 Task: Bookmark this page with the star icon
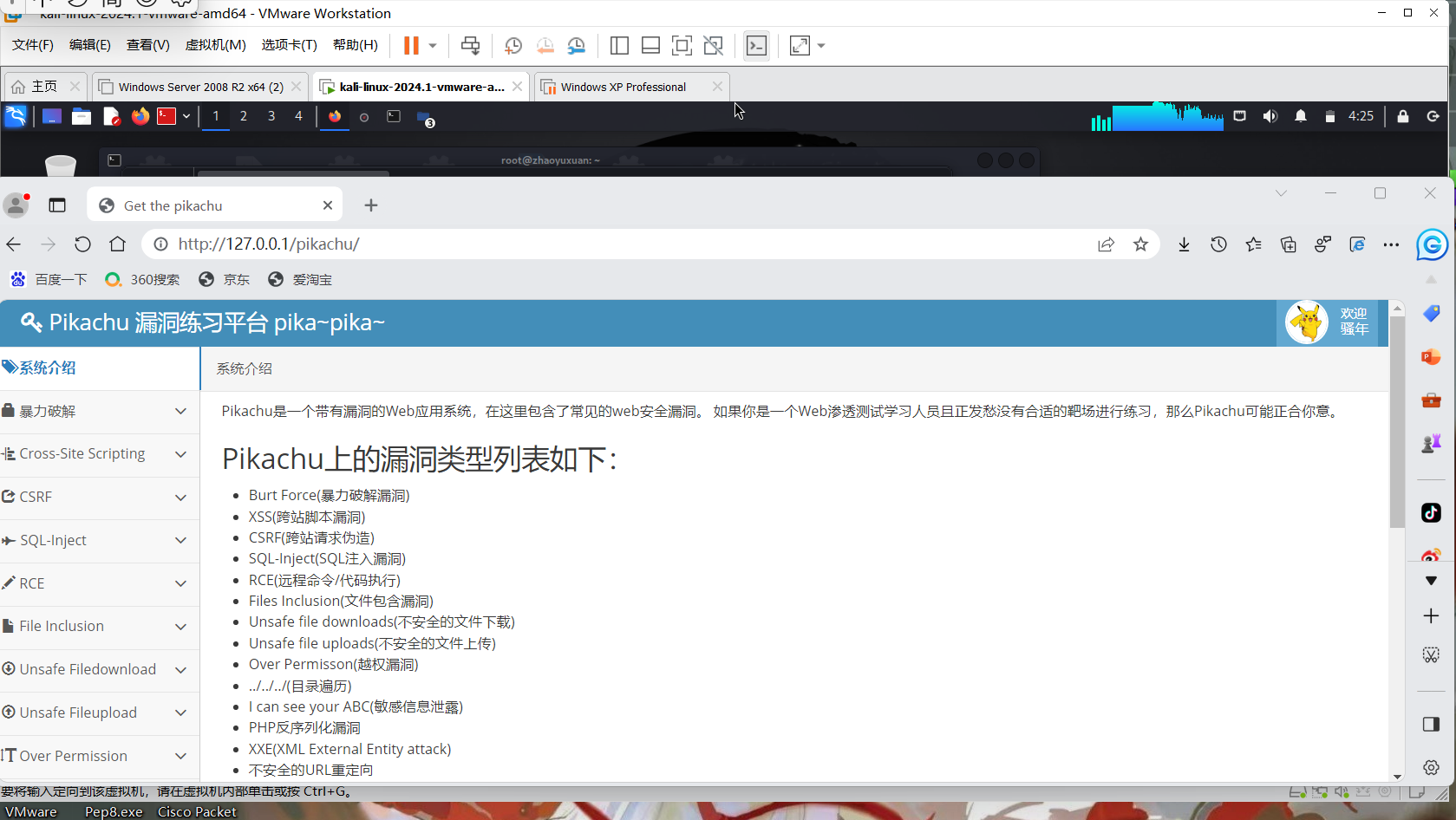(x=1140, y=244)
